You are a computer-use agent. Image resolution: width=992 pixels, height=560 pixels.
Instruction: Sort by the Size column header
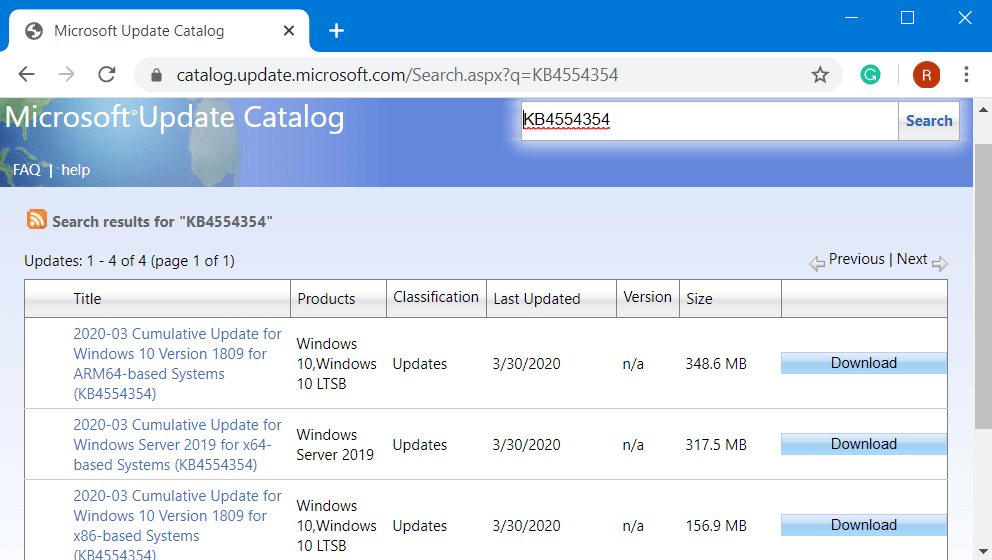(x=699, y=299)
